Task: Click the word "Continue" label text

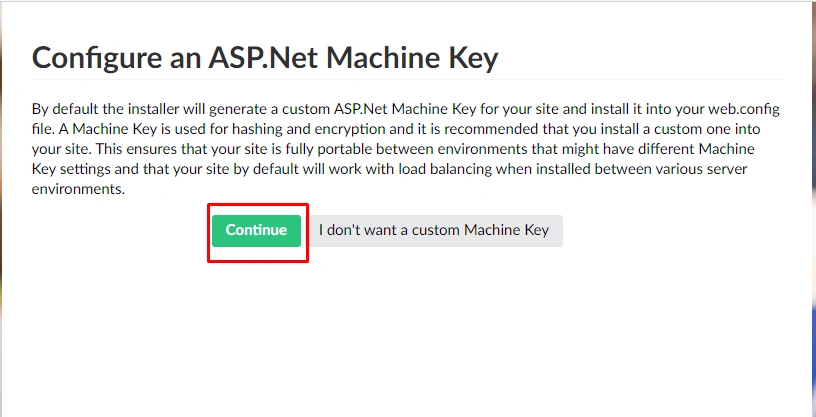Action: [x=256, y=230]
